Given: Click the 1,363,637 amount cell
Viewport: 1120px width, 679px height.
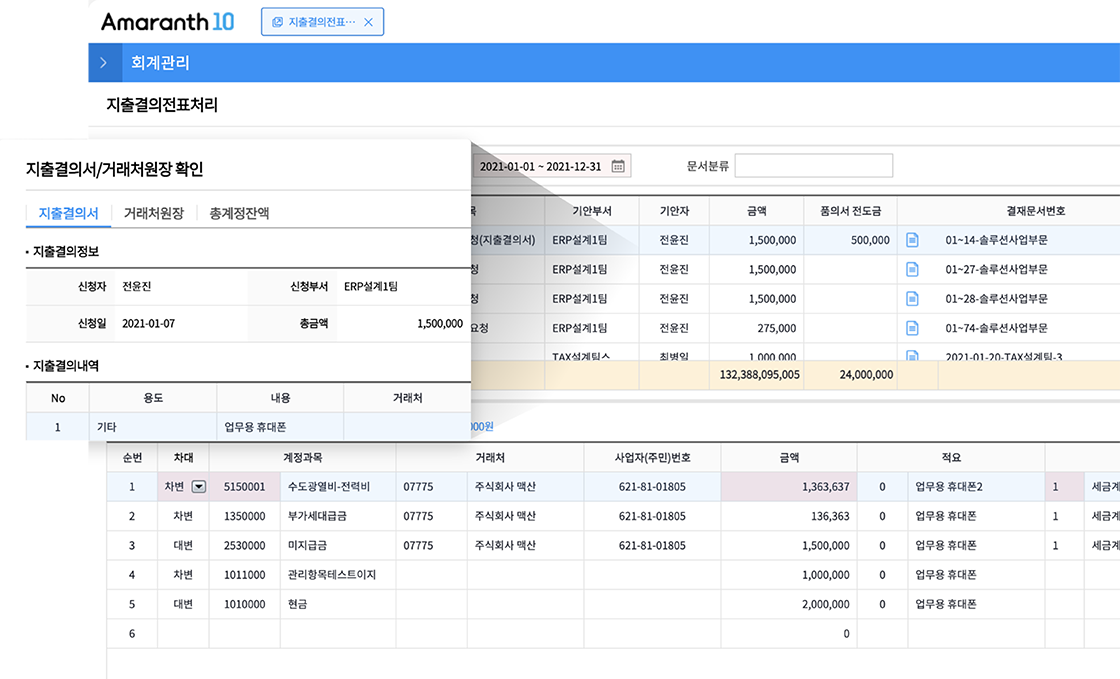Looking at the screenshot, I should click(x=789, y=486).
